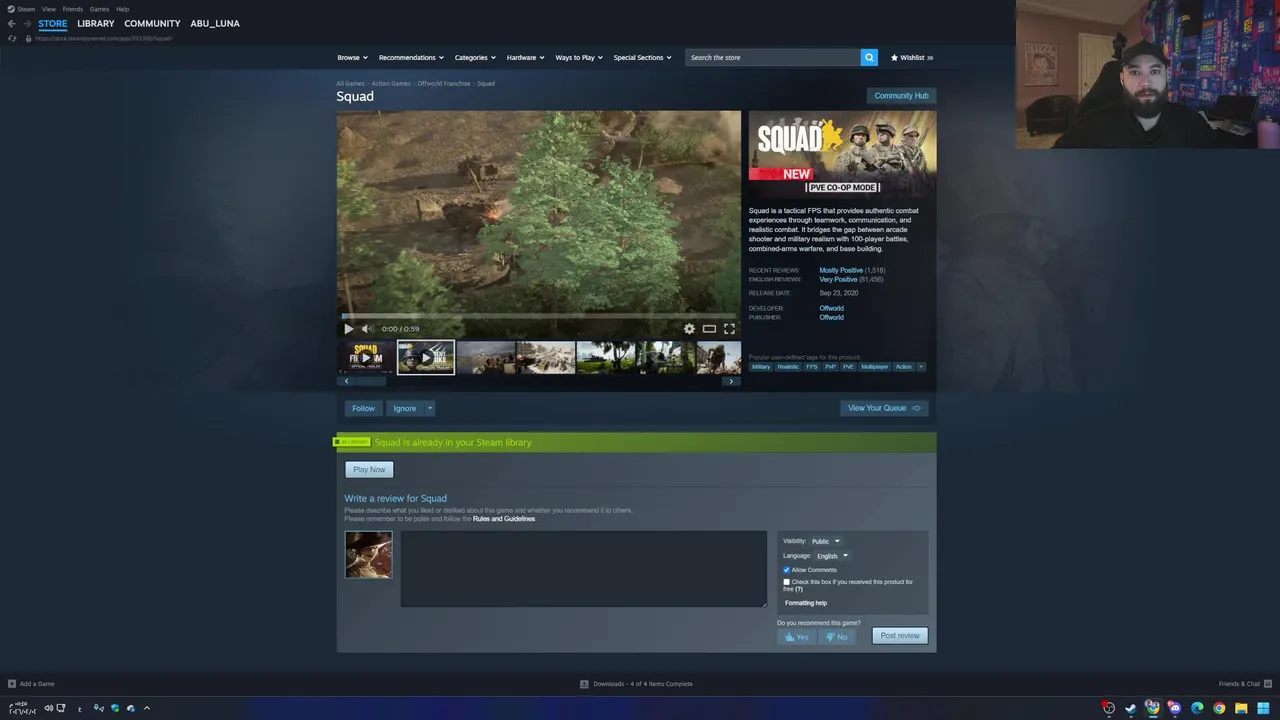
Task: Click the thumbs-up Yes recommendation button
Action: 797,636
